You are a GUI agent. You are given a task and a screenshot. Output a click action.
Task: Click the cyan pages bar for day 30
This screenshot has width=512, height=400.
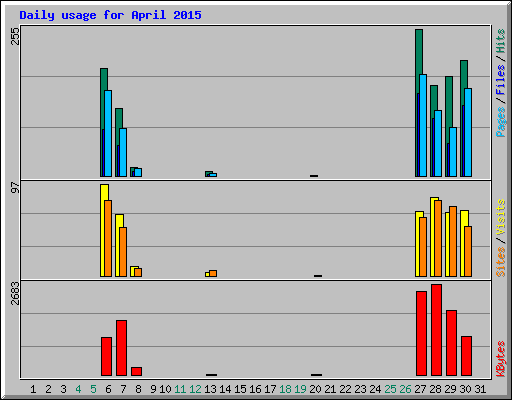pos(468,132)
